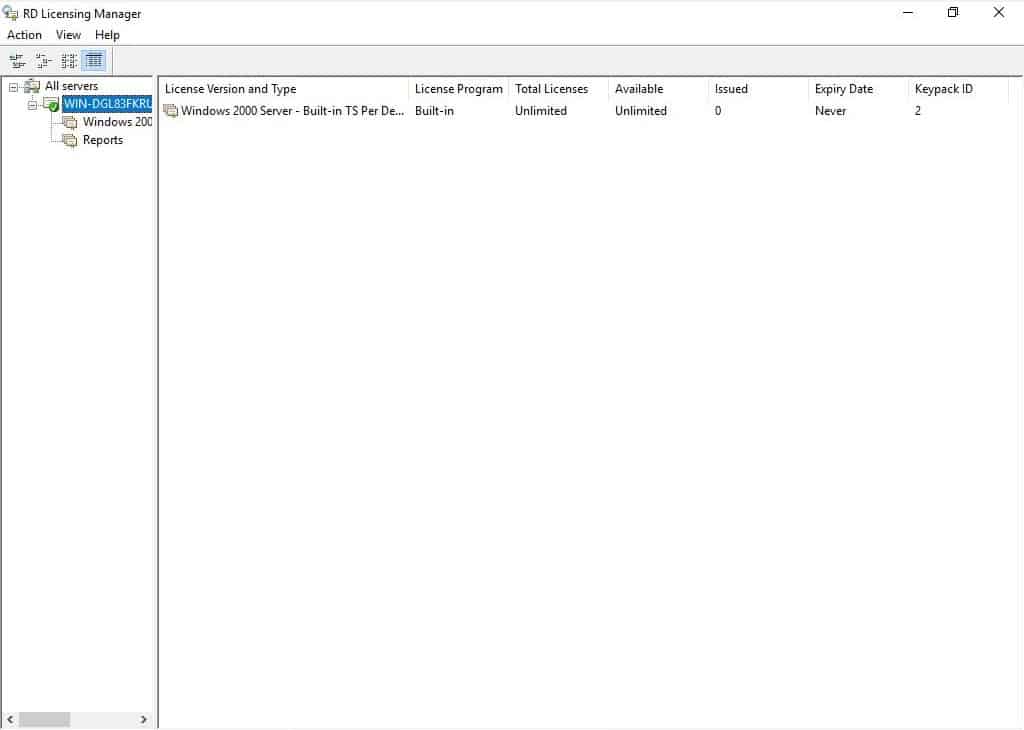
Task: Sort by License Version and Type column
Action: pos(284,89)
